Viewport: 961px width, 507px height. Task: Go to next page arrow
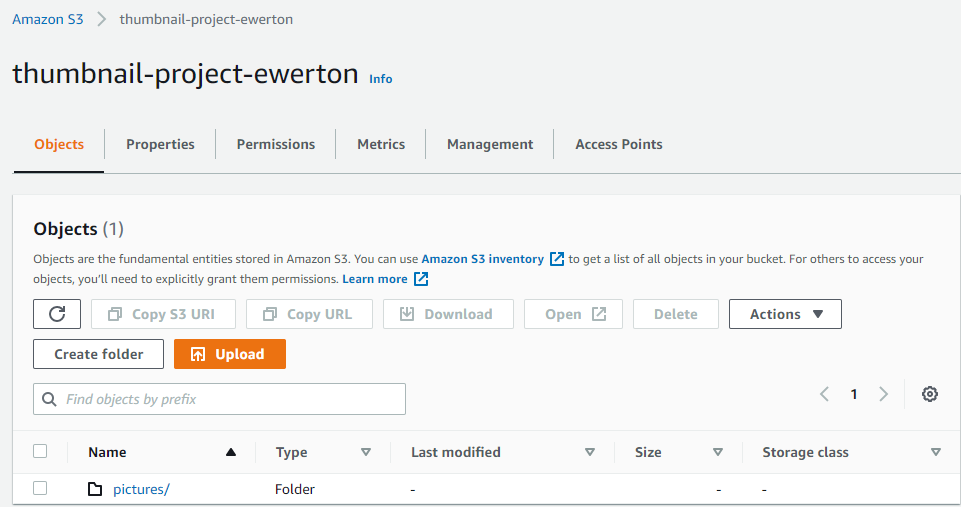pyautogui.click(x=883, y=394)
